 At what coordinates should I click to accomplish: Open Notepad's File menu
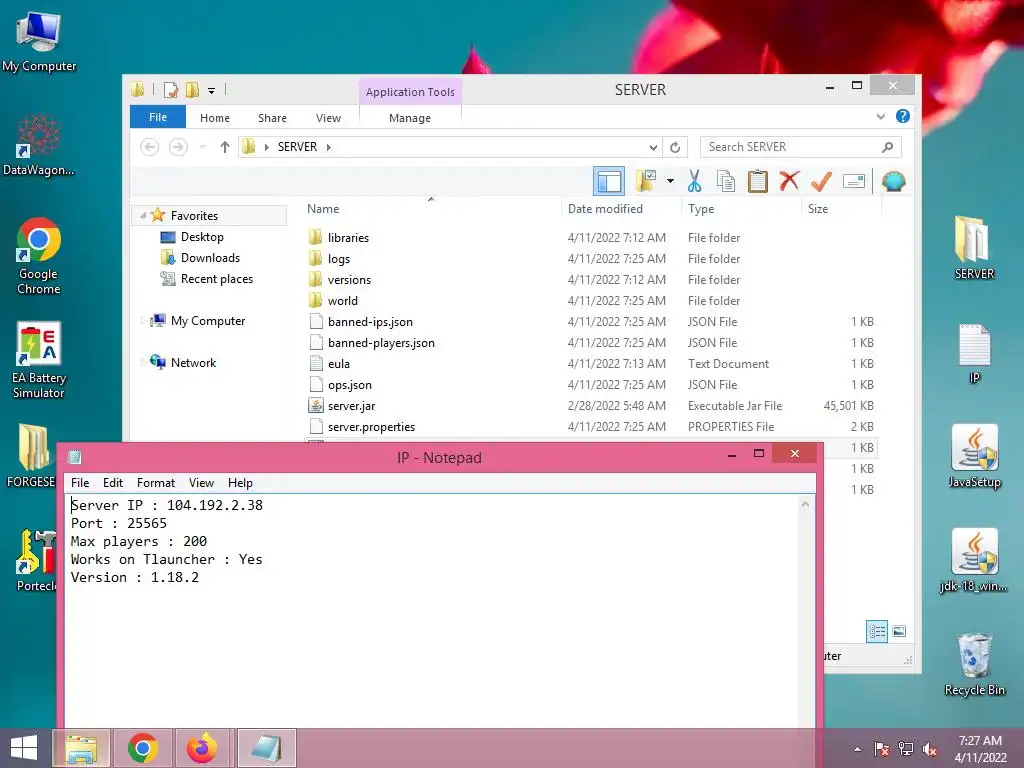[x=80, y=483]
